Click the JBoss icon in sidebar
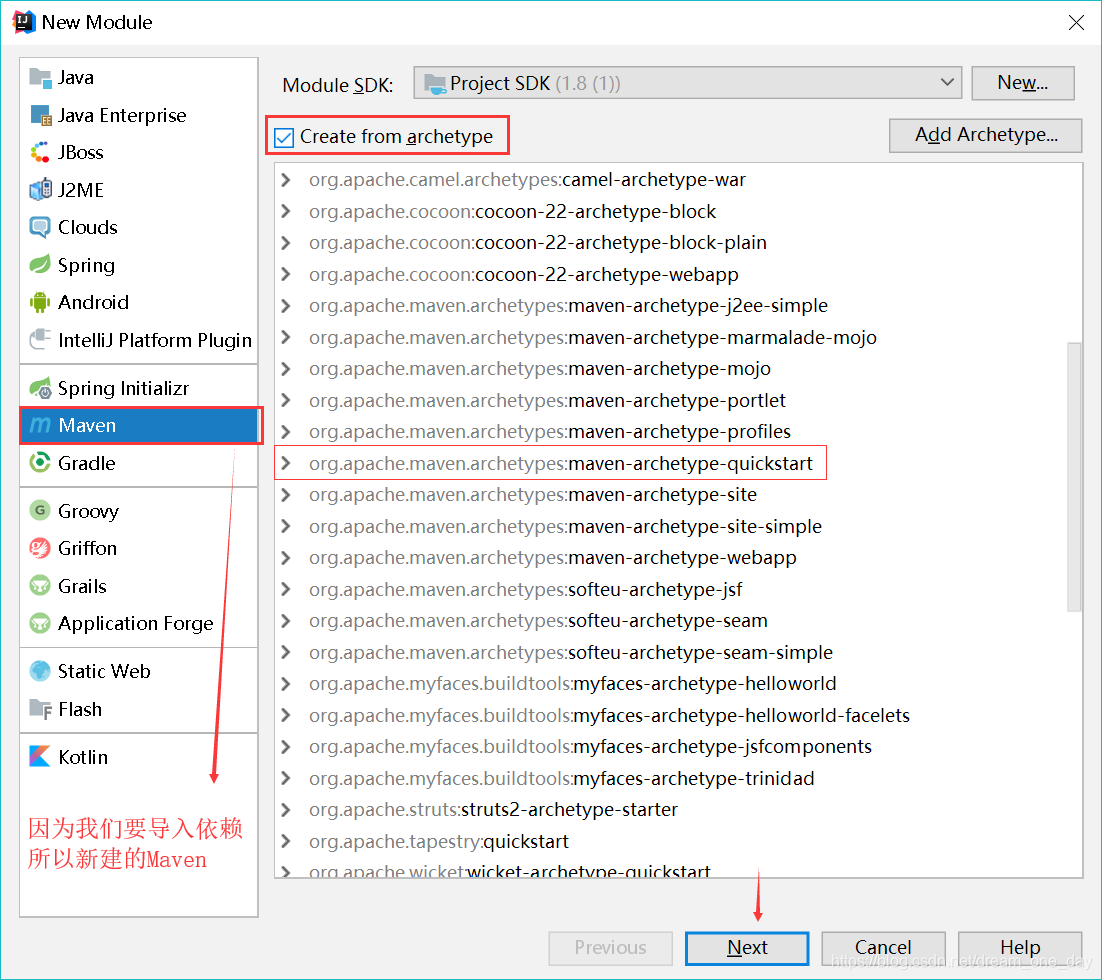Screen dimensions: 1102x980 point(40,153)
